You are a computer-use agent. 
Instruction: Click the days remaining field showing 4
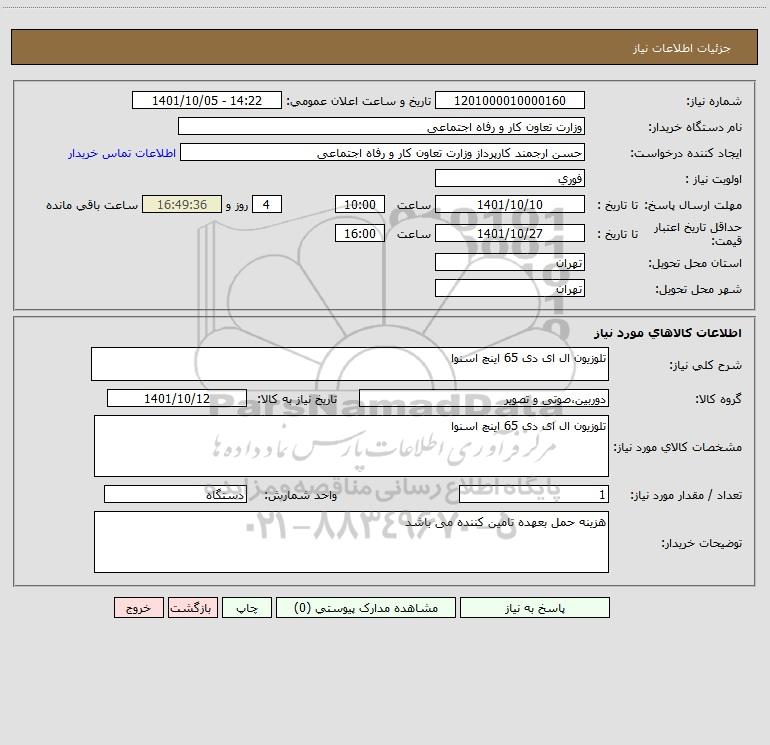[x=267, y=204]
